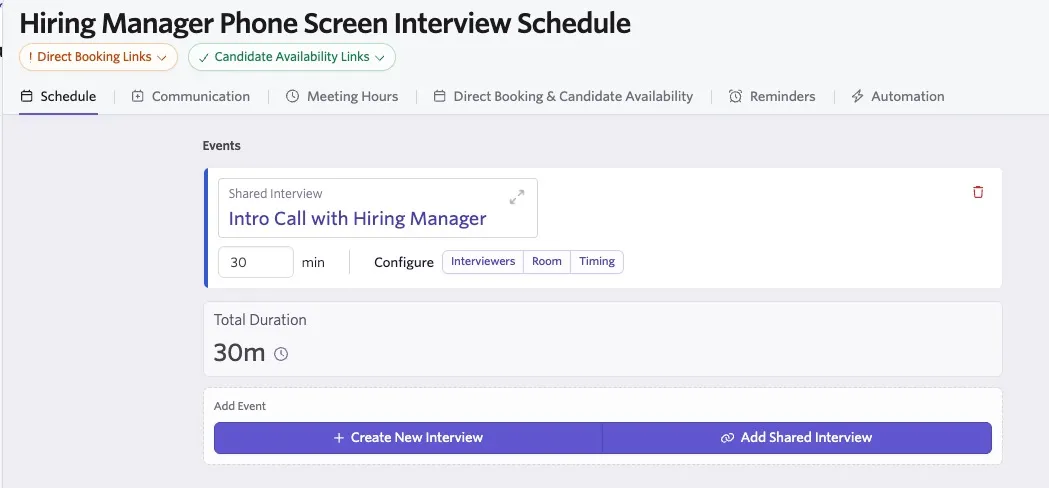1049x488 pixels.
Task: Click Create New Interview button
Action: coord(408,438)
